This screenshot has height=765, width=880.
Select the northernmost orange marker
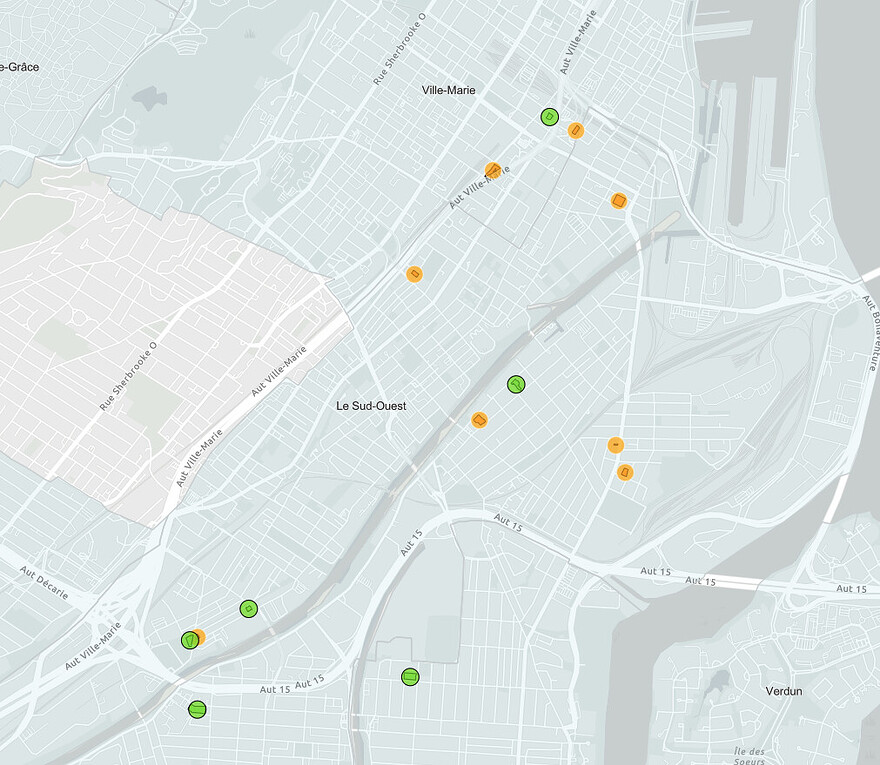tap(575, 131)
